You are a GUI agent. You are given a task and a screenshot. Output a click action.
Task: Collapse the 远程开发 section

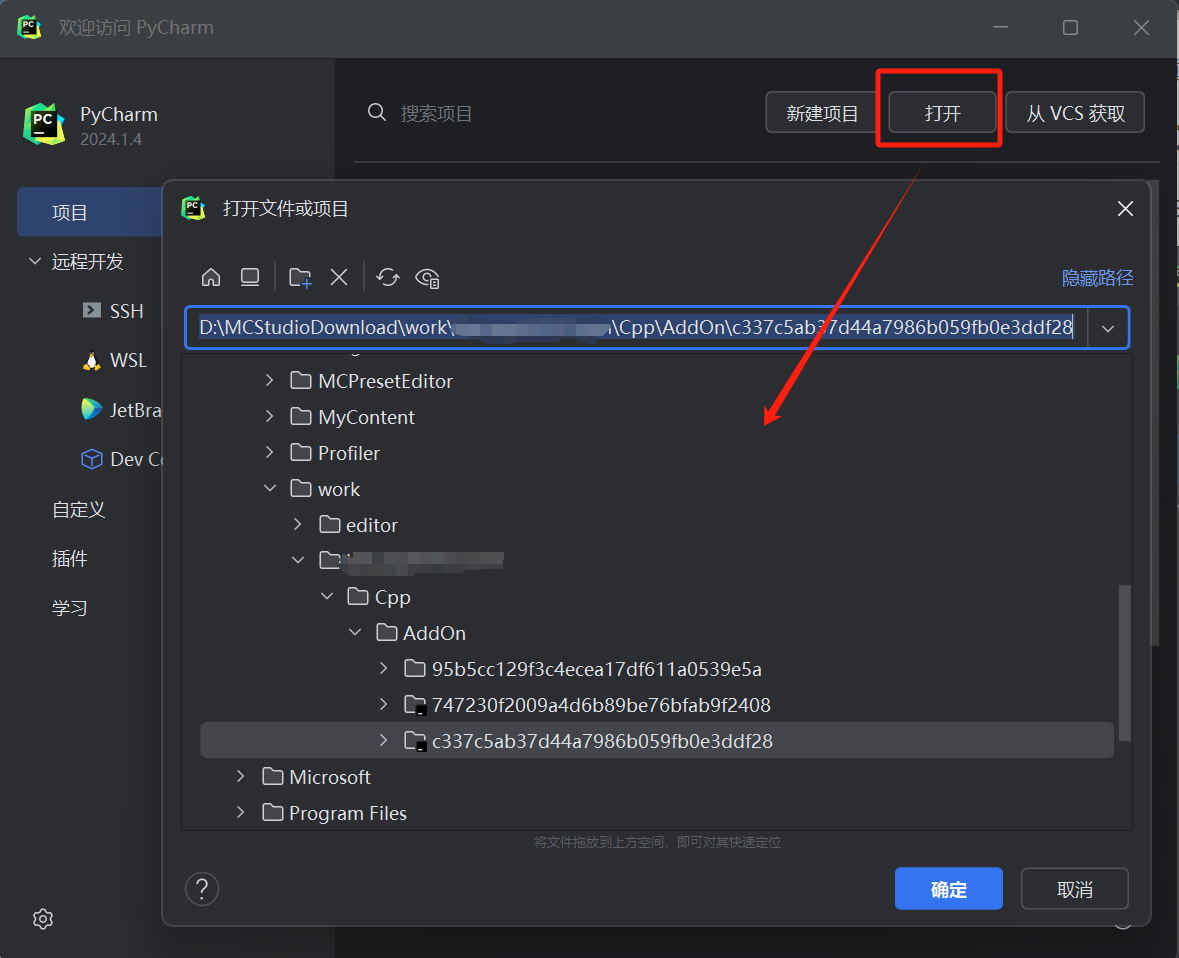coord(35,261)
